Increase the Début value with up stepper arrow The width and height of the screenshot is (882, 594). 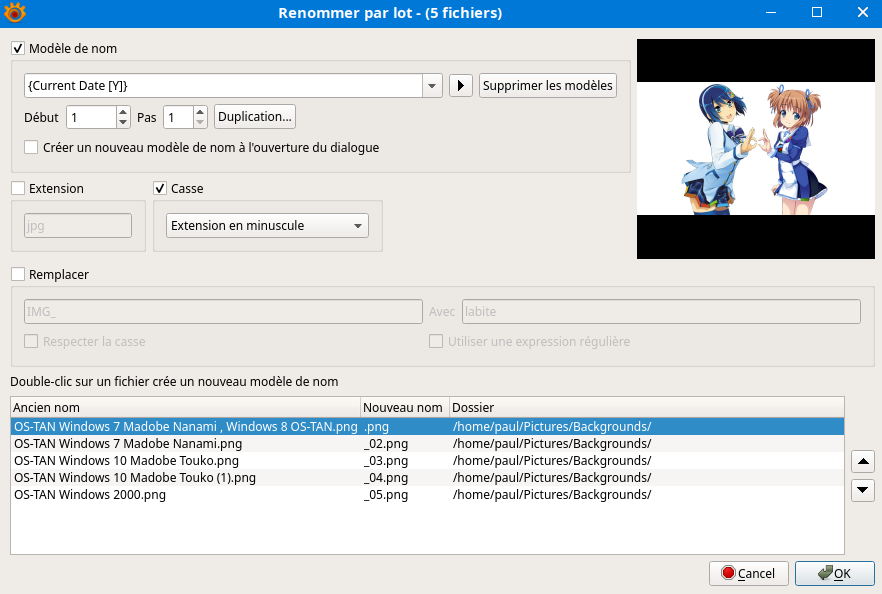[123, 111]
